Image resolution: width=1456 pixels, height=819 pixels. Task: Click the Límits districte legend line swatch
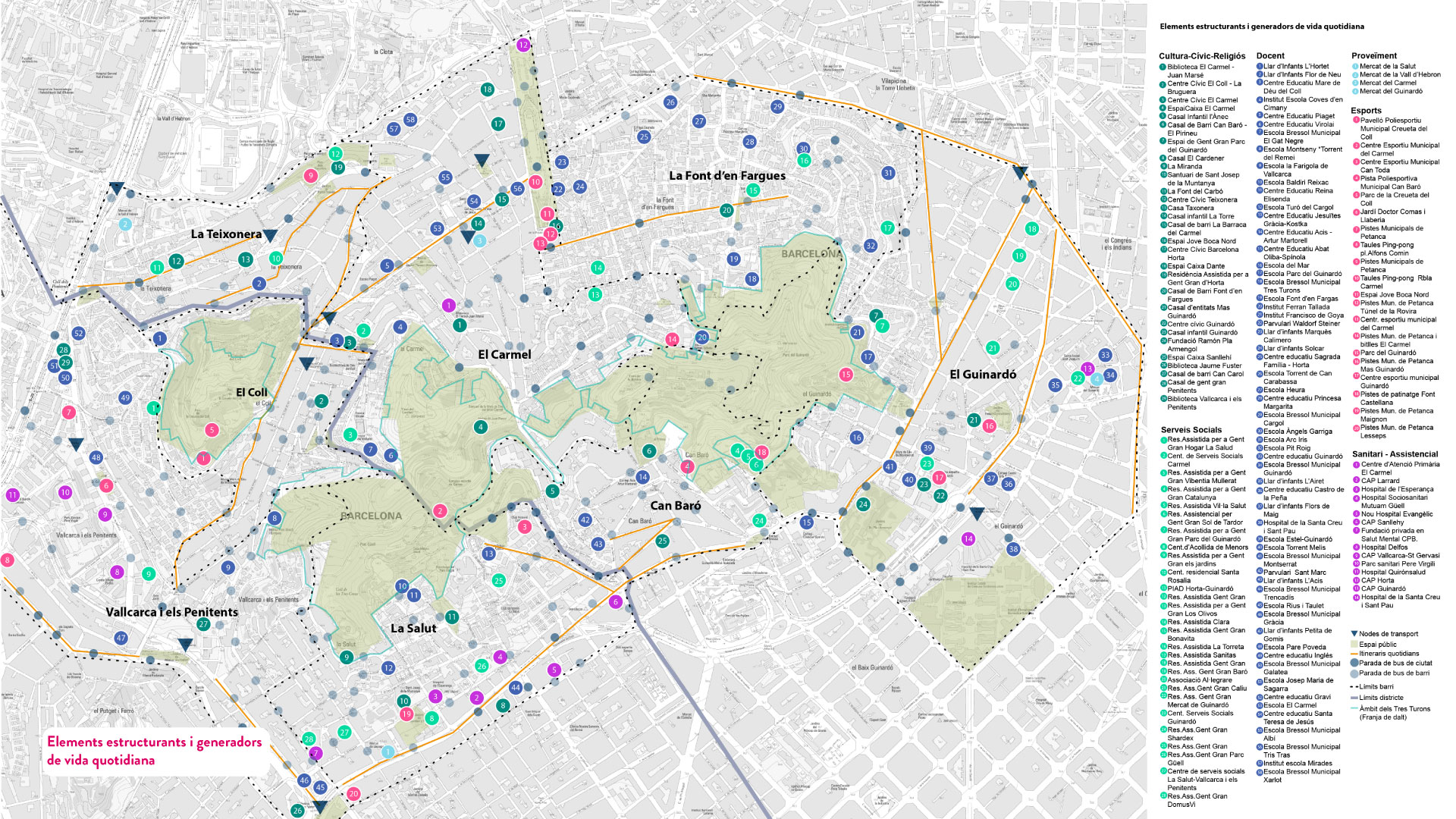pos(1354,698)
